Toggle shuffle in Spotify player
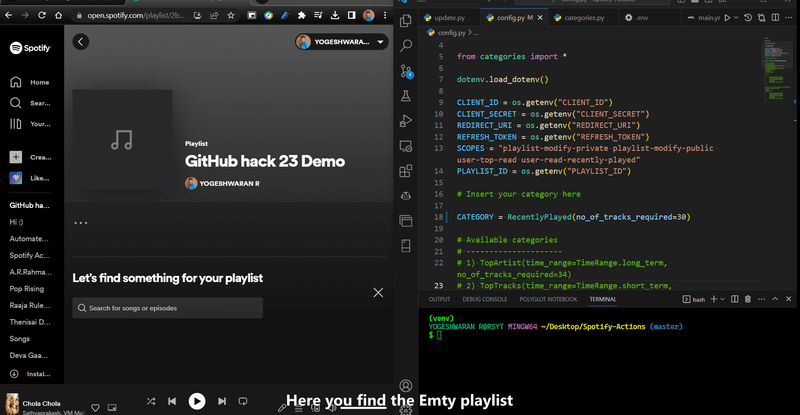The width and height of the screenshot is (800, 415). pyautogui.click(x=151, y=401)
